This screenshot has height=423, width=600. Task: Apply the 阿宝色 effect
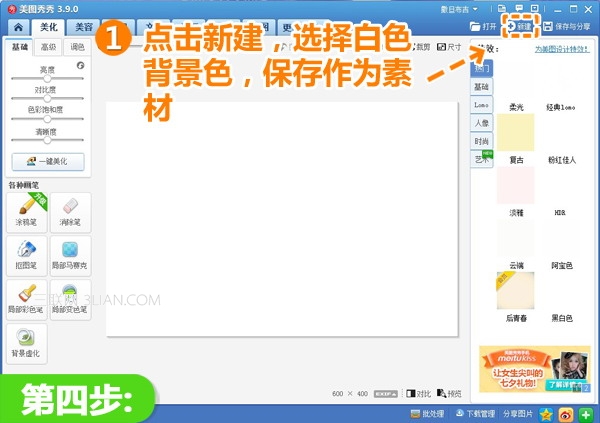pyautogui.click(x=561, y=244)
